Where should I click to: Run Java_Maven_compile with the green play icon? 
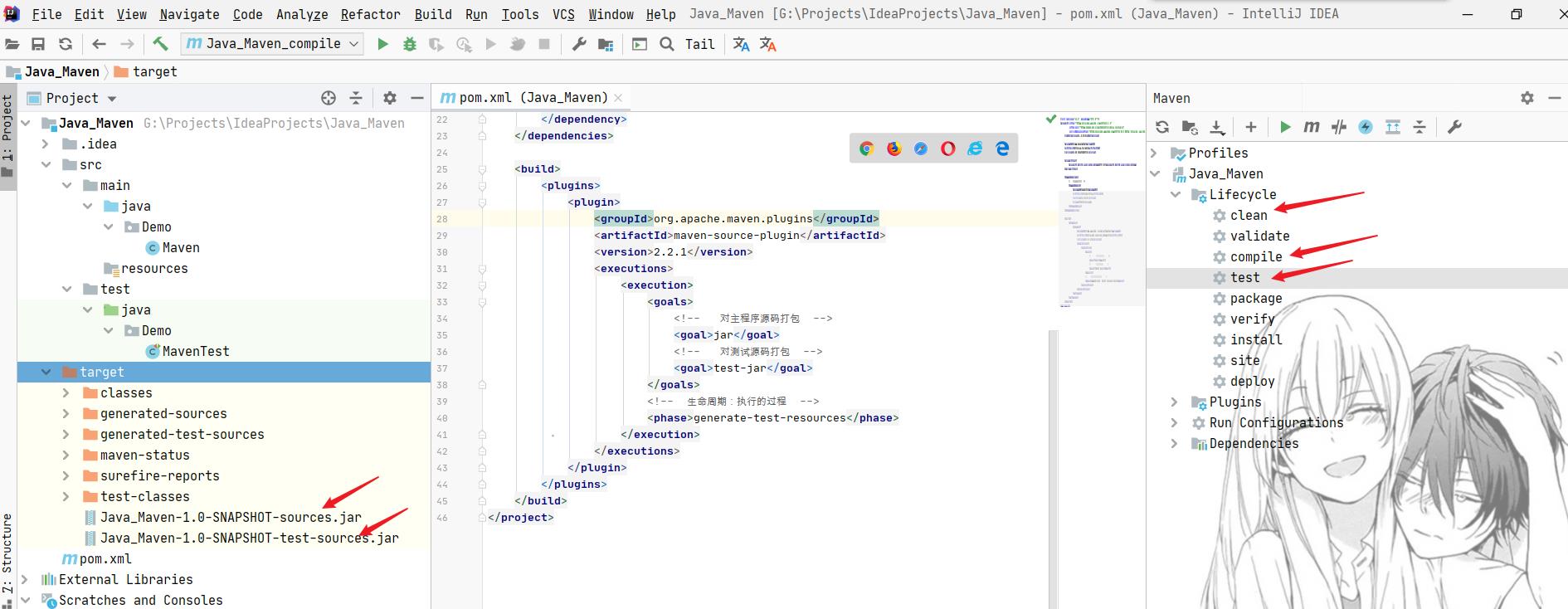pos(382,44)
